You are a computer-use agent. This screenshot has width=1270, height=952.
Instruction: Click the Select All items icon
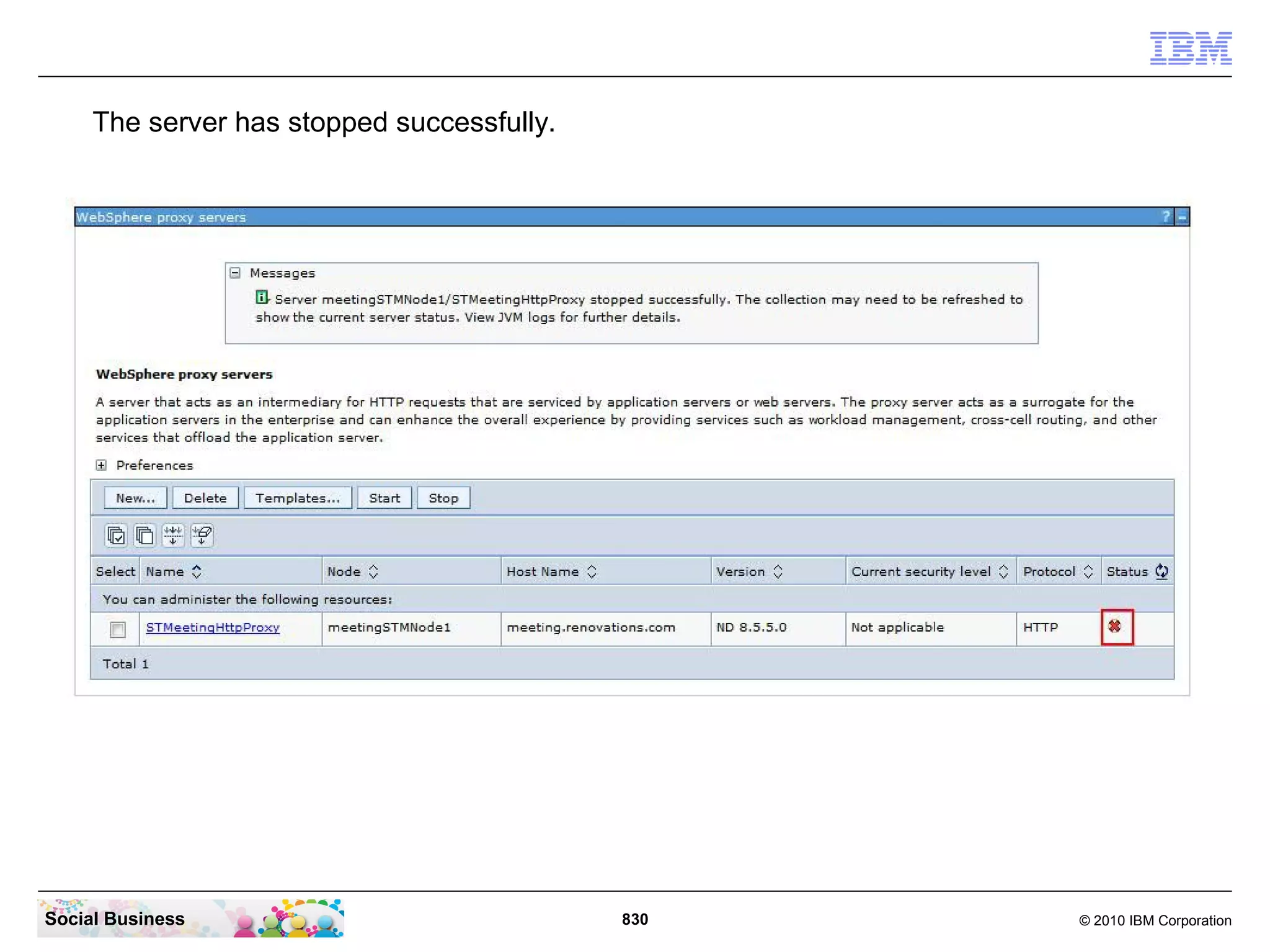(116, 535)
